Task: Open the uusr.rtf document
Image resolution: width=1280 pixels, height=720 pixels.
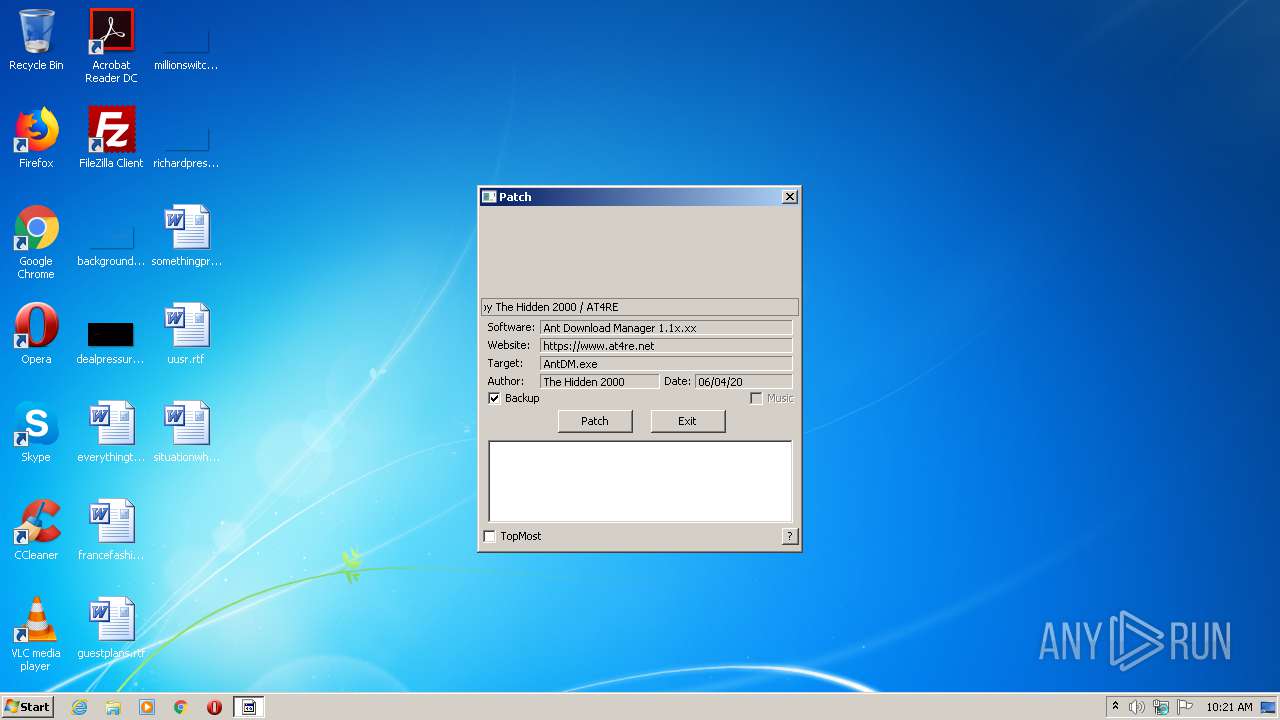Action: [186, 335]
